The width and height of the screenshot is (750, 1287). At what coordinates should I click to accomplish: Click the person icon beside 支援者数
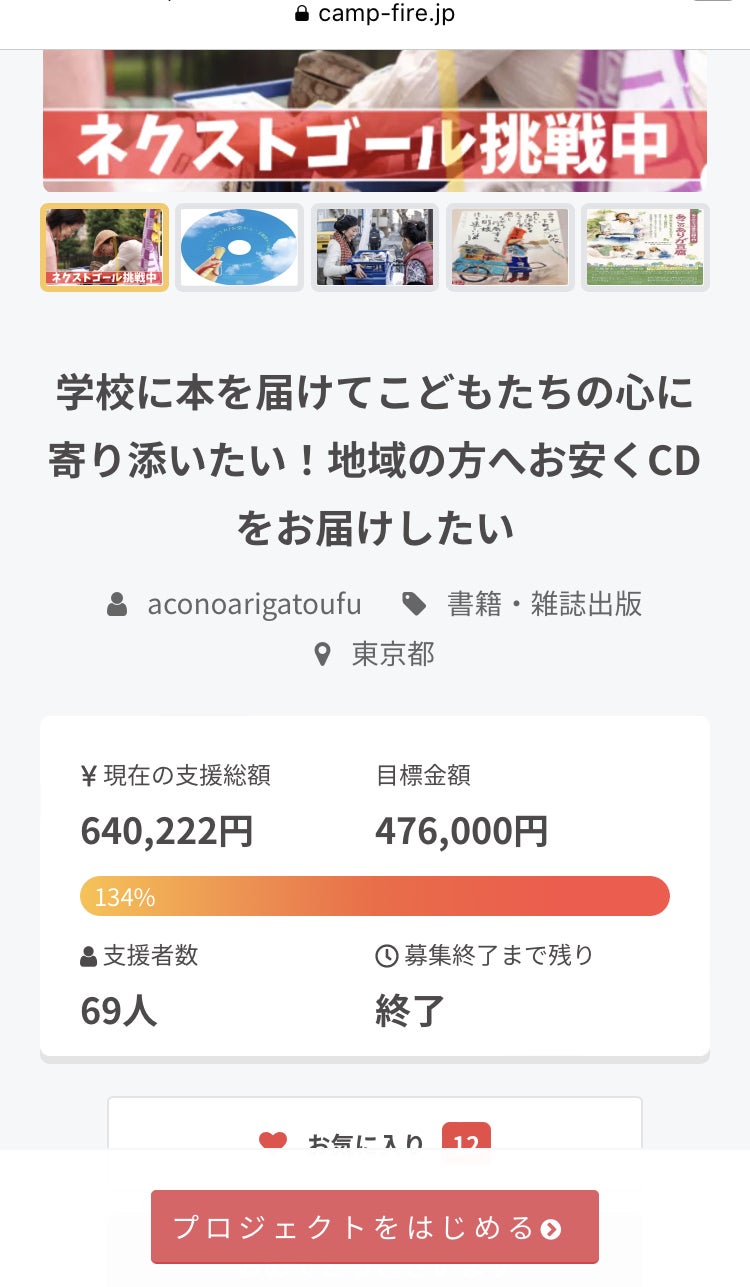[x=89, y=956]
